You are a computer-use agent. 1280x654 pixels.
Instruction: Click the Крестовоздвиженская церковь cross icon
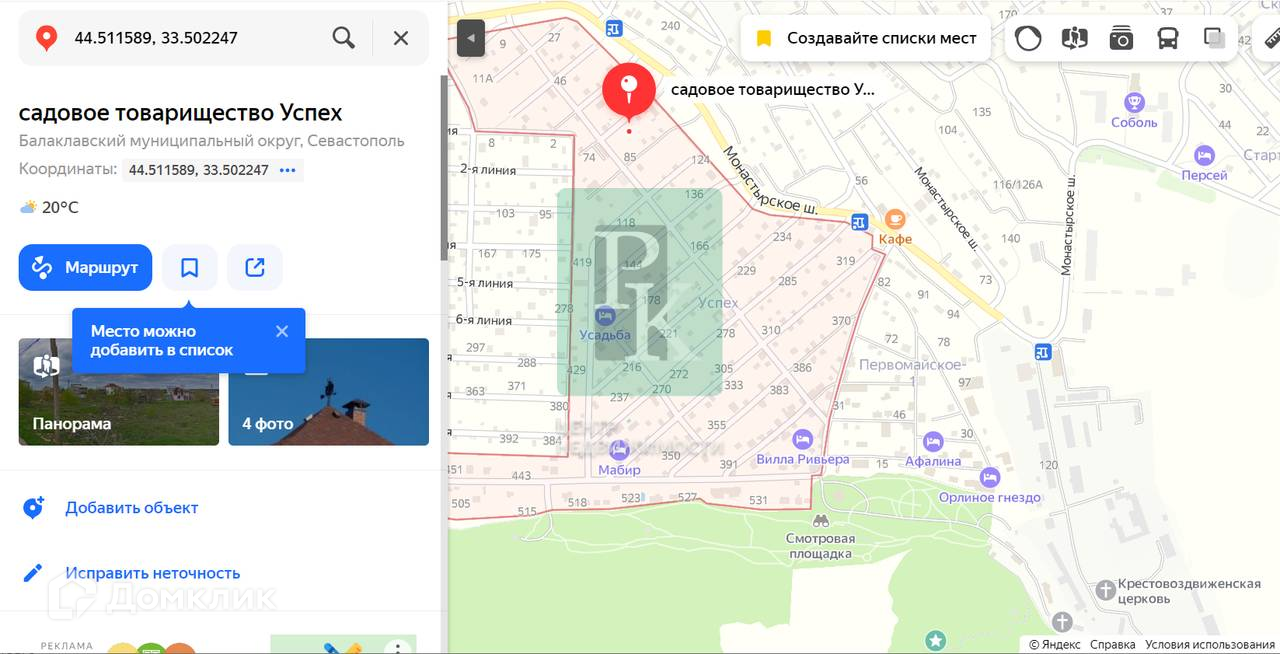pos(1105,590)
